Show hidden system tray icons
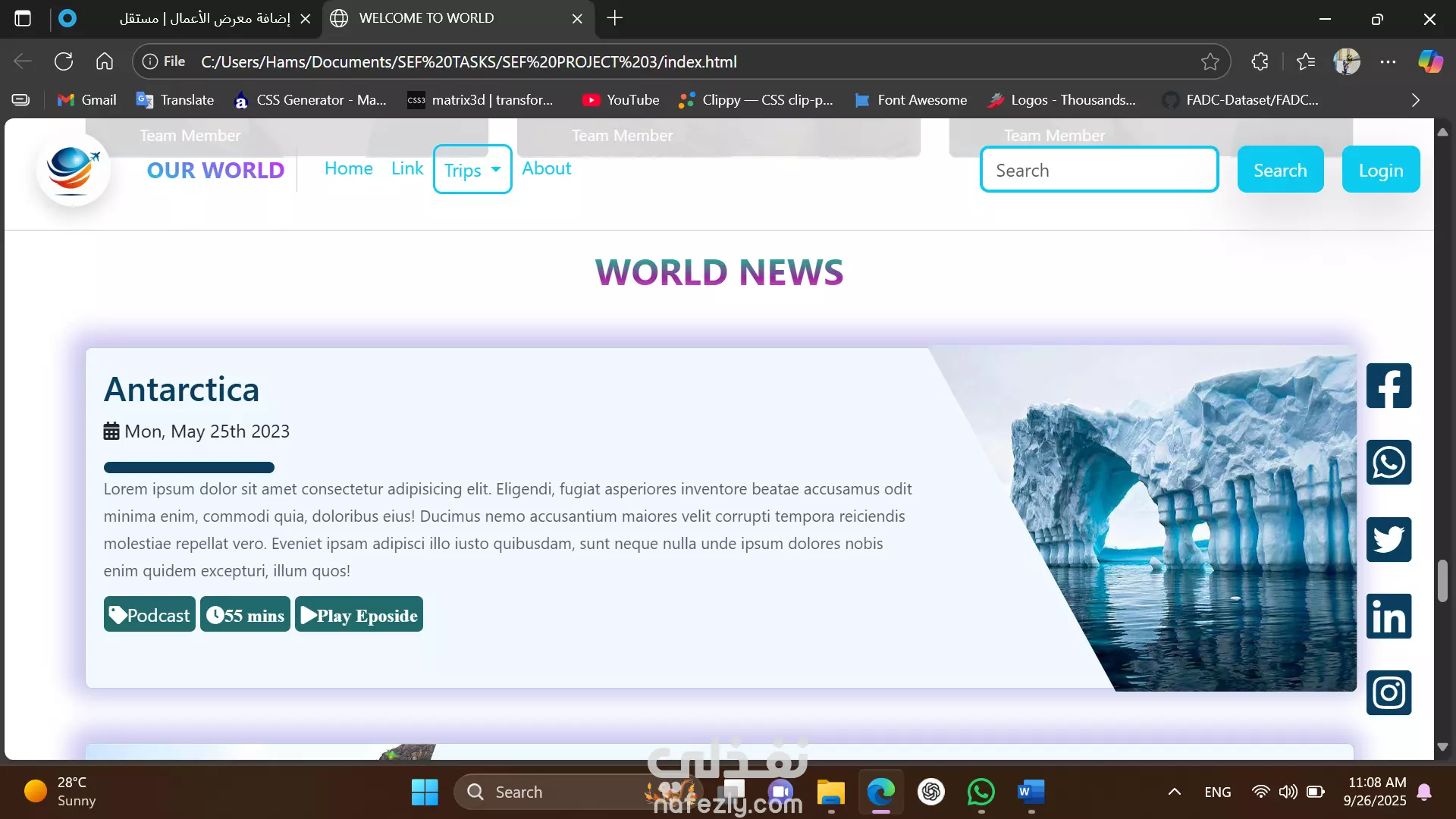The image size is (1456, 819). (x=1174, y=792)
